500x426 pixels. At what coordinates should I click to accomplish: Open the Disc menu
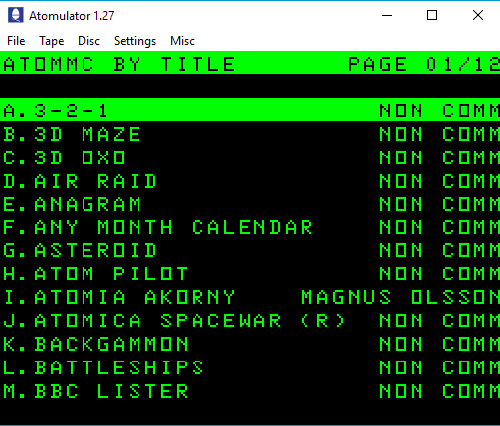coord(89,41)
